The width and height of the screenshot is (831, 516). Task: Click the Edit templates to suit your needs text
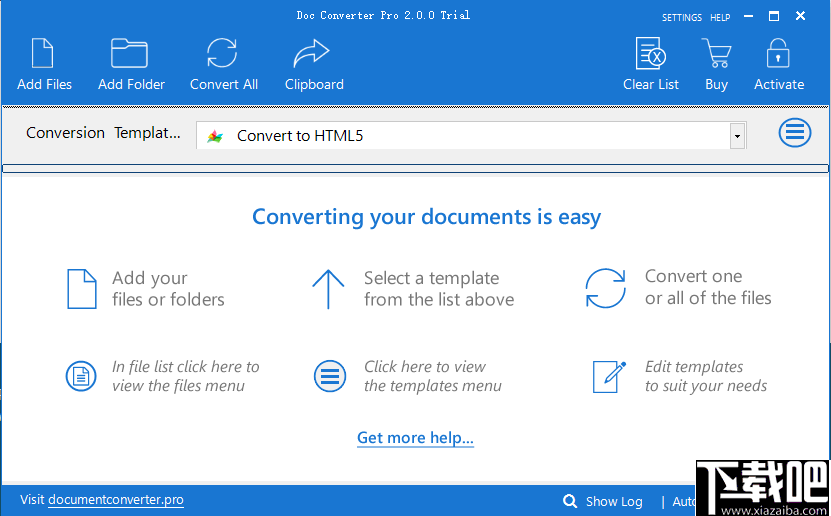[x=705, y=376]
